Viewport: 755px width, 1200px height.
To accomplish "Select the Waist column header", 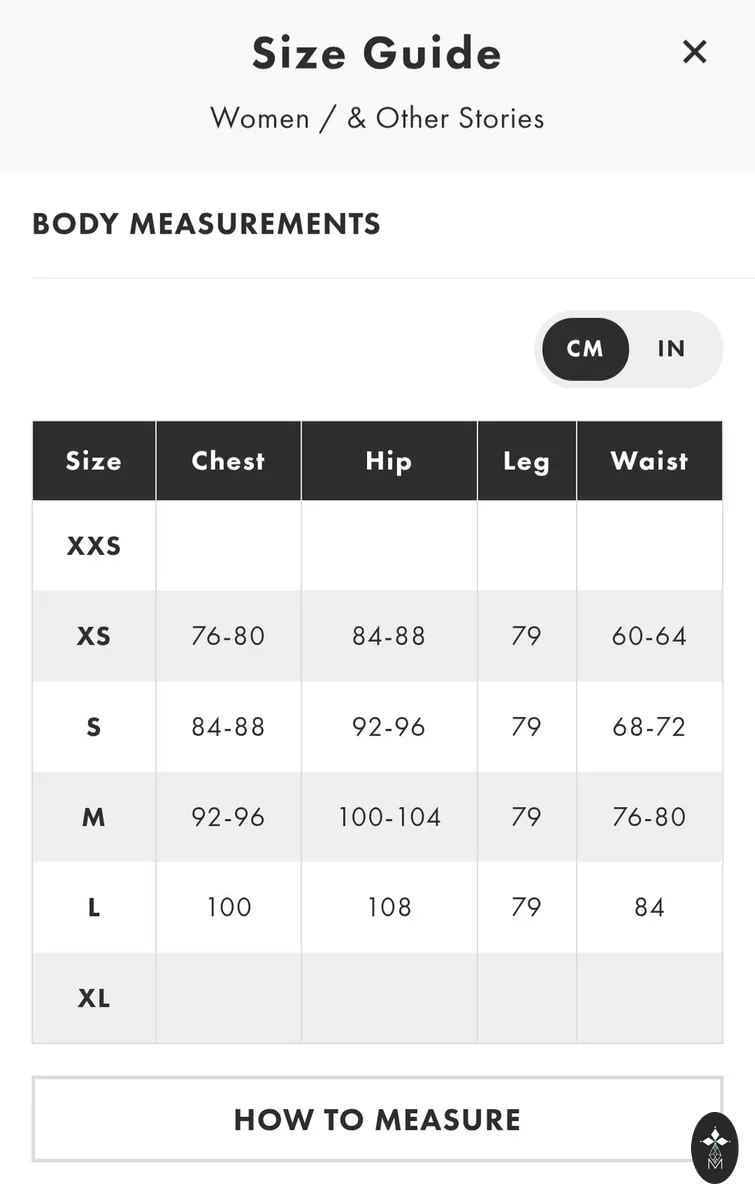I will 650,461.
